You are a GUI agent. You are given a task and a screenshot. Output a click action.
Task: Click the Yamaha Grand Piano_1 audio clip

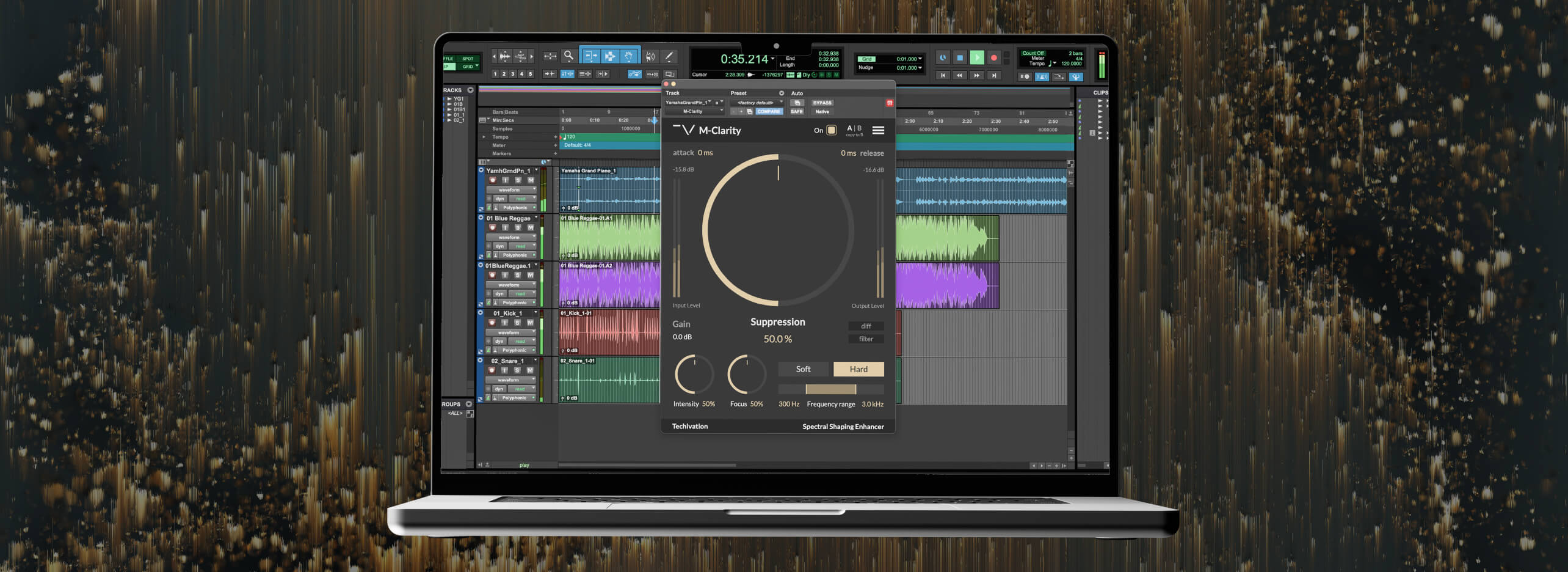[609, 189]
